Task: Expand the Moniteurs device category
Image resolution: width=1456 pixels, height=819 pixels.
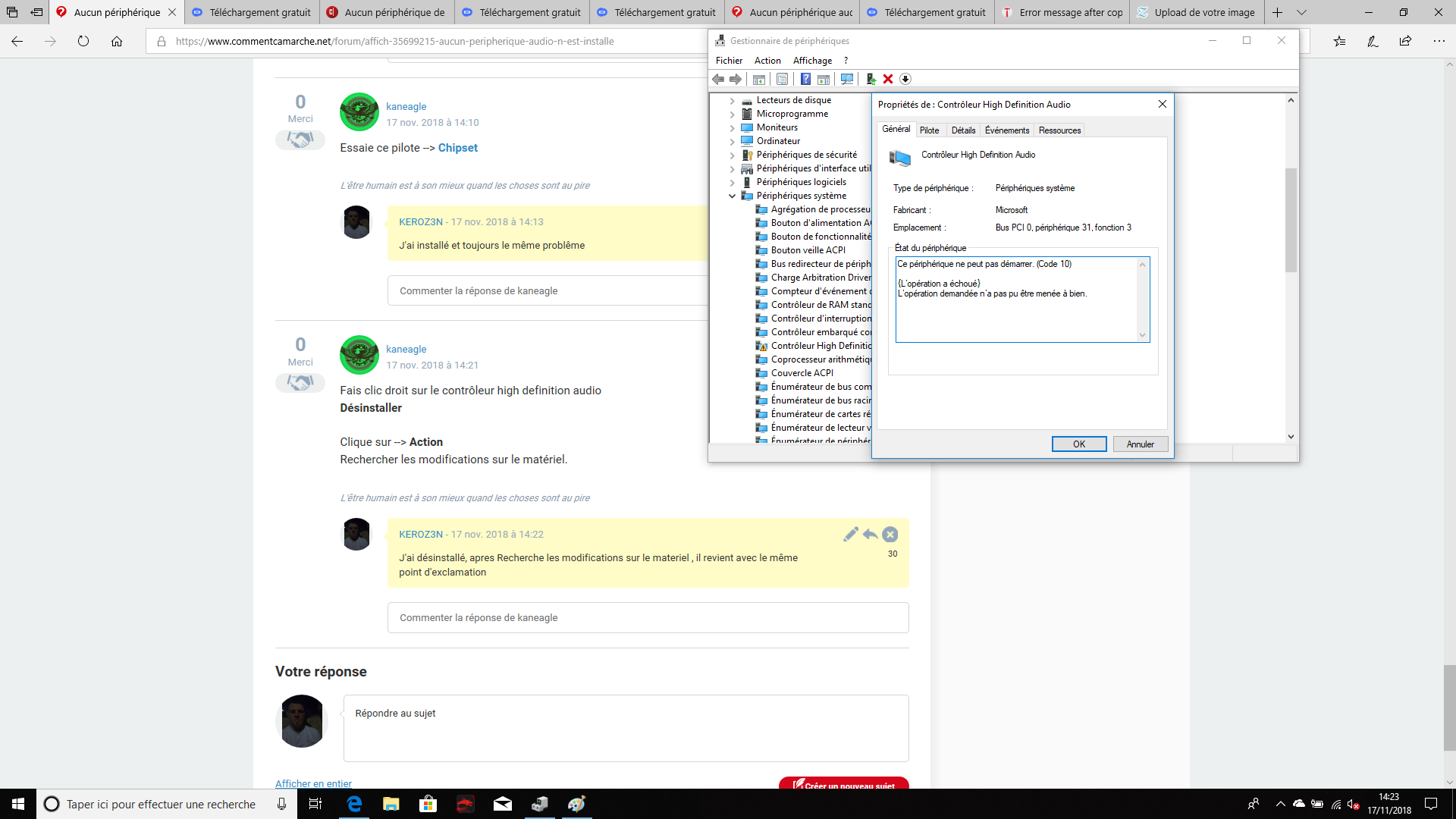Action: 732,127
